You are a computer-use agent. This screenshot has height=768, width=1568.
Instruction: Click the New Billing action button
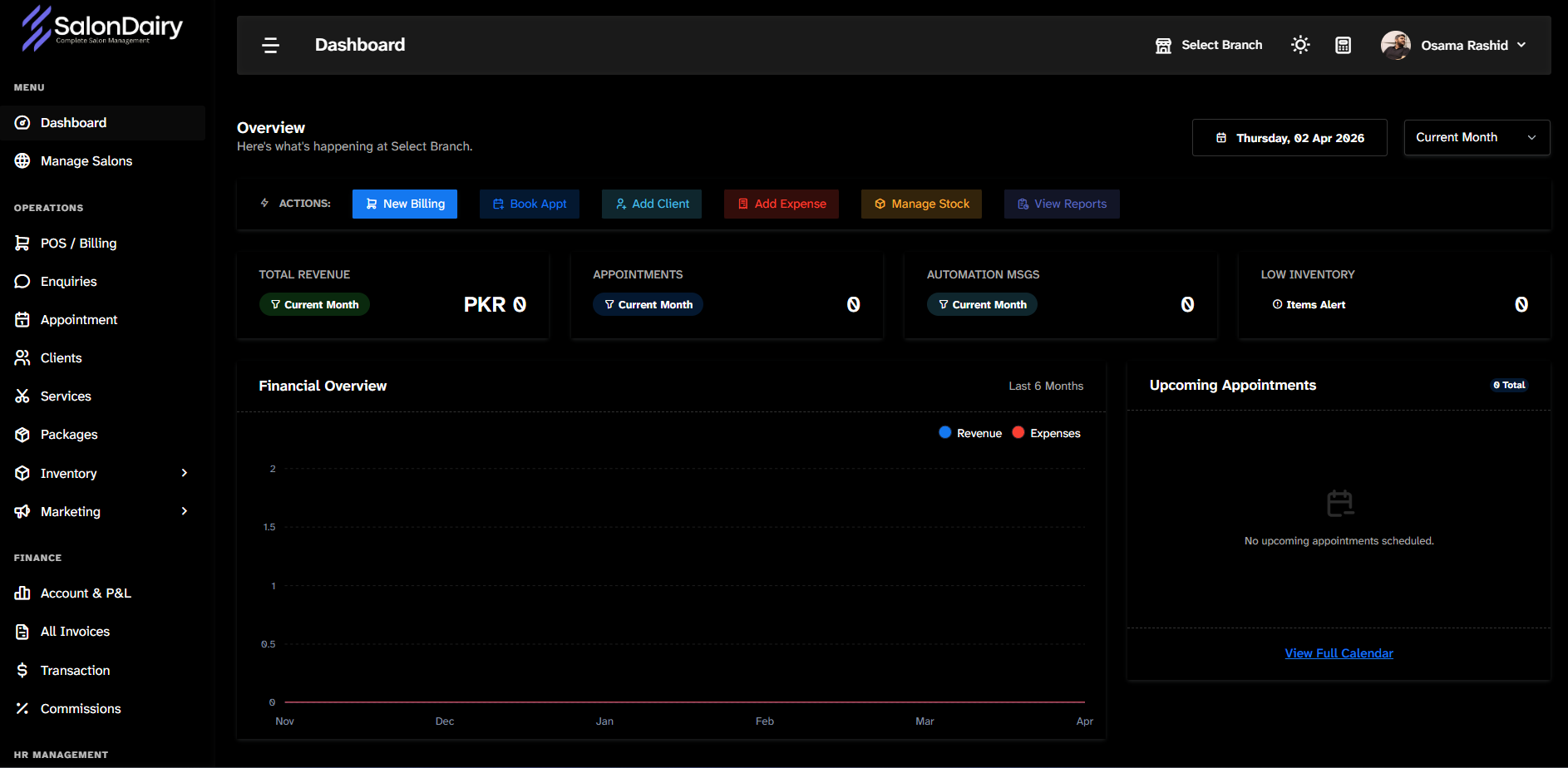pyautogui.click(x=405, y=204)
